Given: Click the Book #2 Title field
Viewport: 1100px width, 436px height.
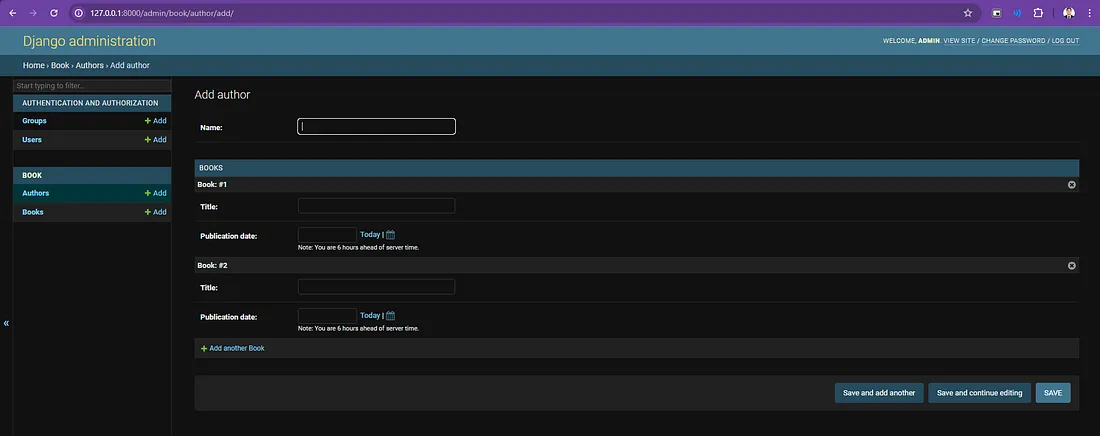Looking at the screenshot, I should click(x=377, y=286).
